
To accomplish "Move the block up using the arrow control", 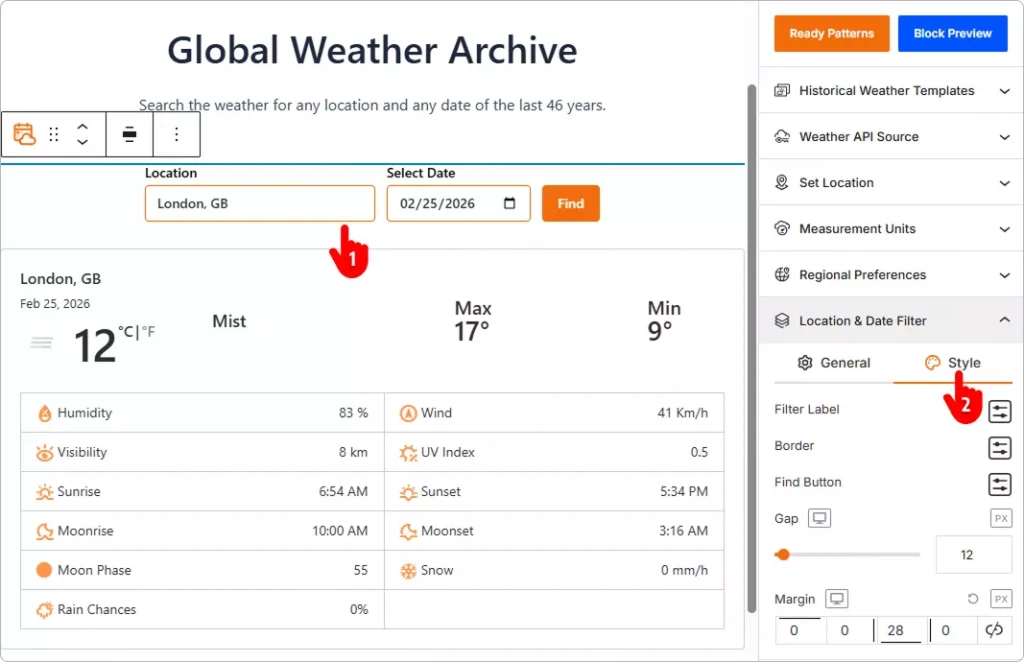I will pos(82,128).
